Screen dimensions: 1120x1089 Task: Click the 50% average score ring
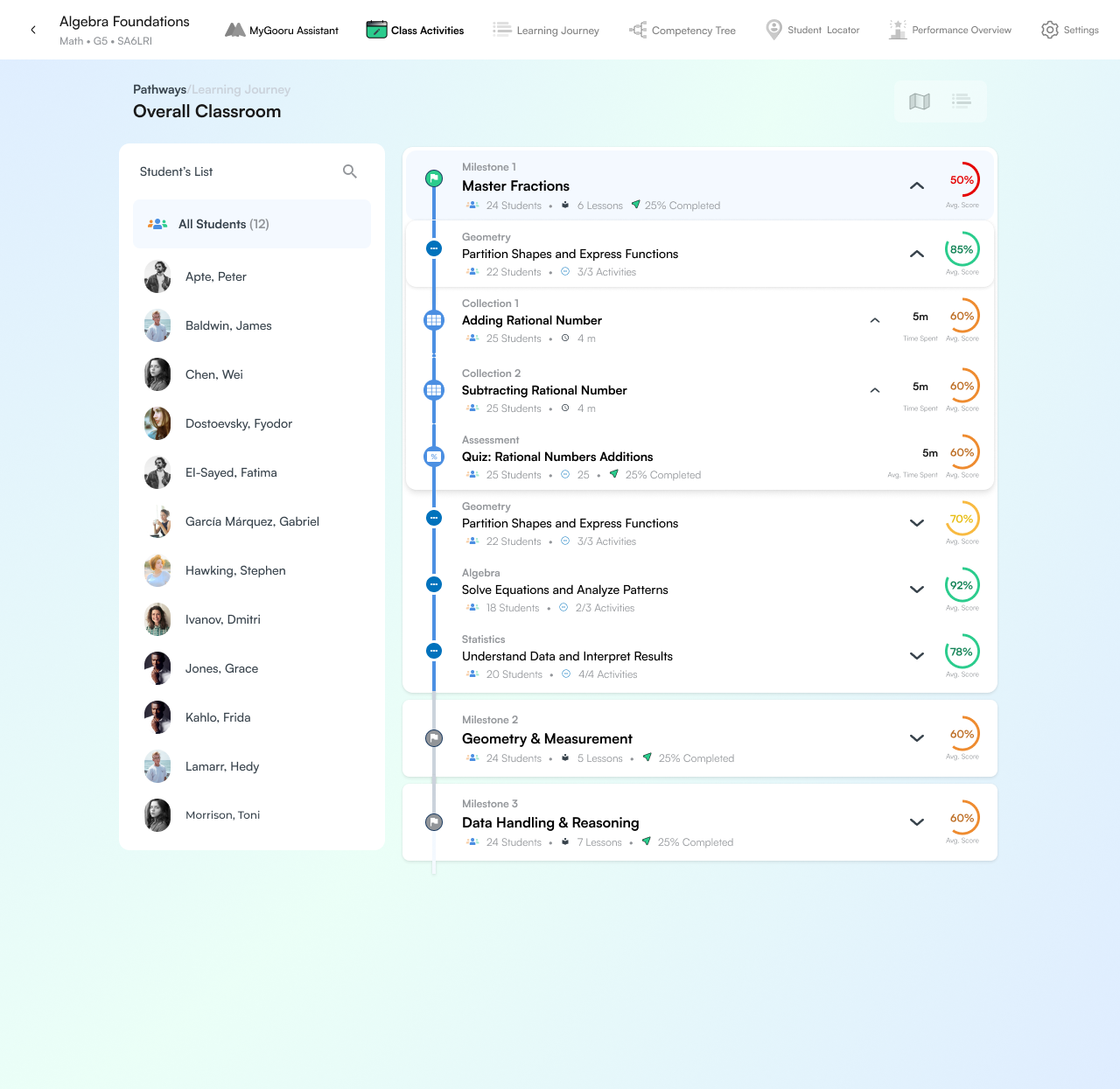coord(962,180)
